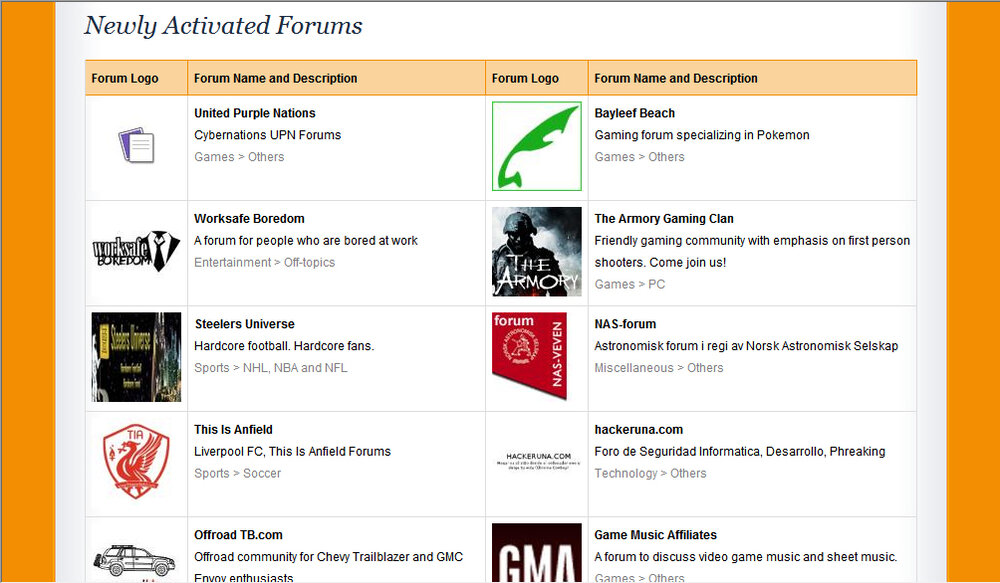Click the This Is Anfield Liverbird crest
This screenshot has height=583, width=1000.
pos(136,463)
